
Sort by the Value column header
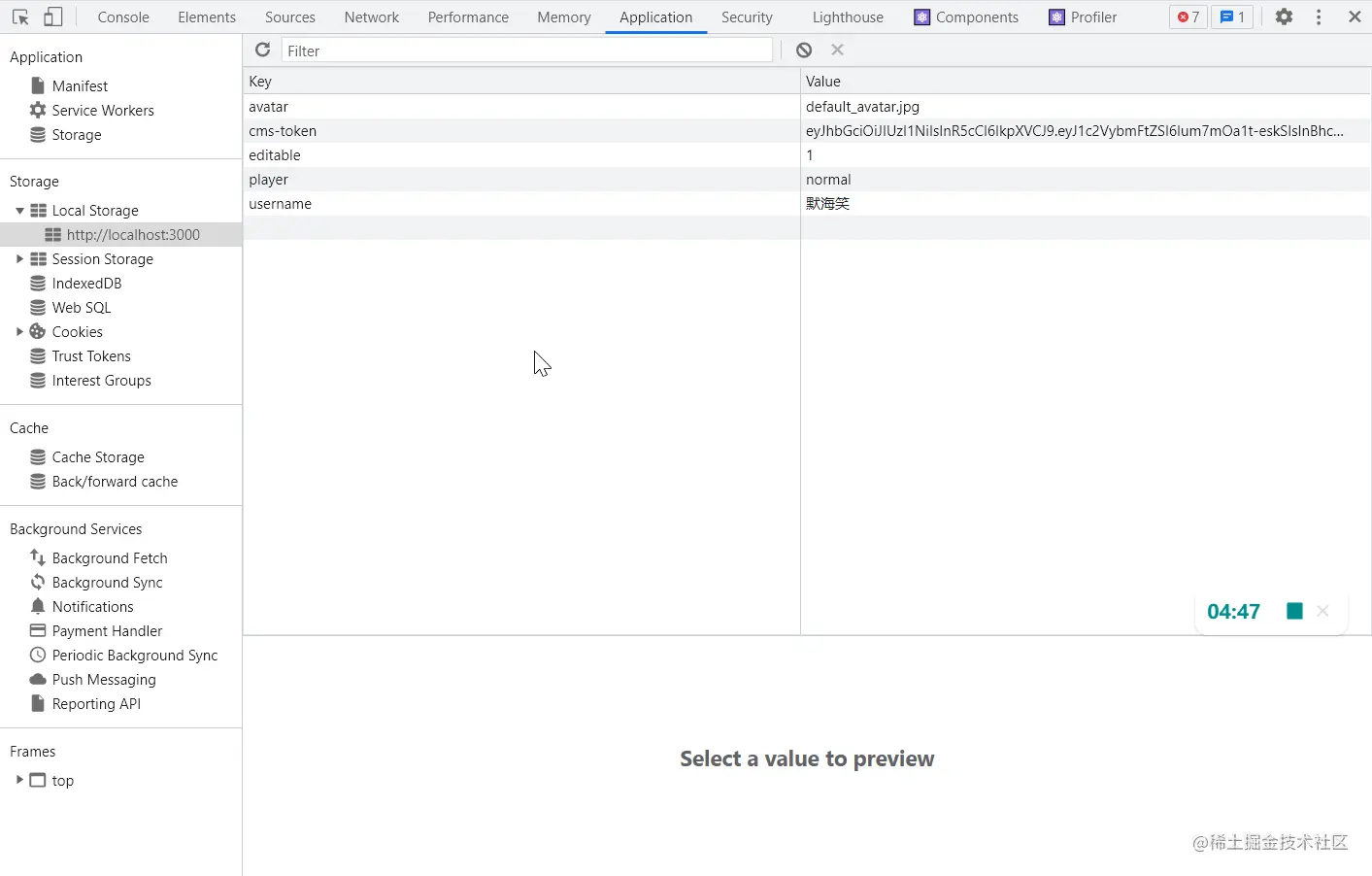click(1086, 82)
